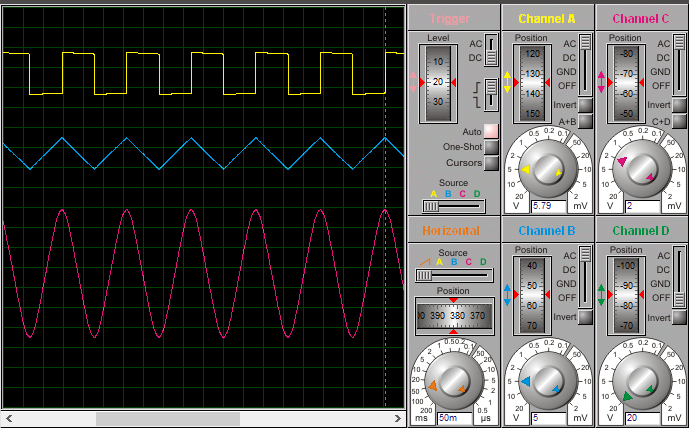Click the timebase 50m value field

tap(454, 418)
